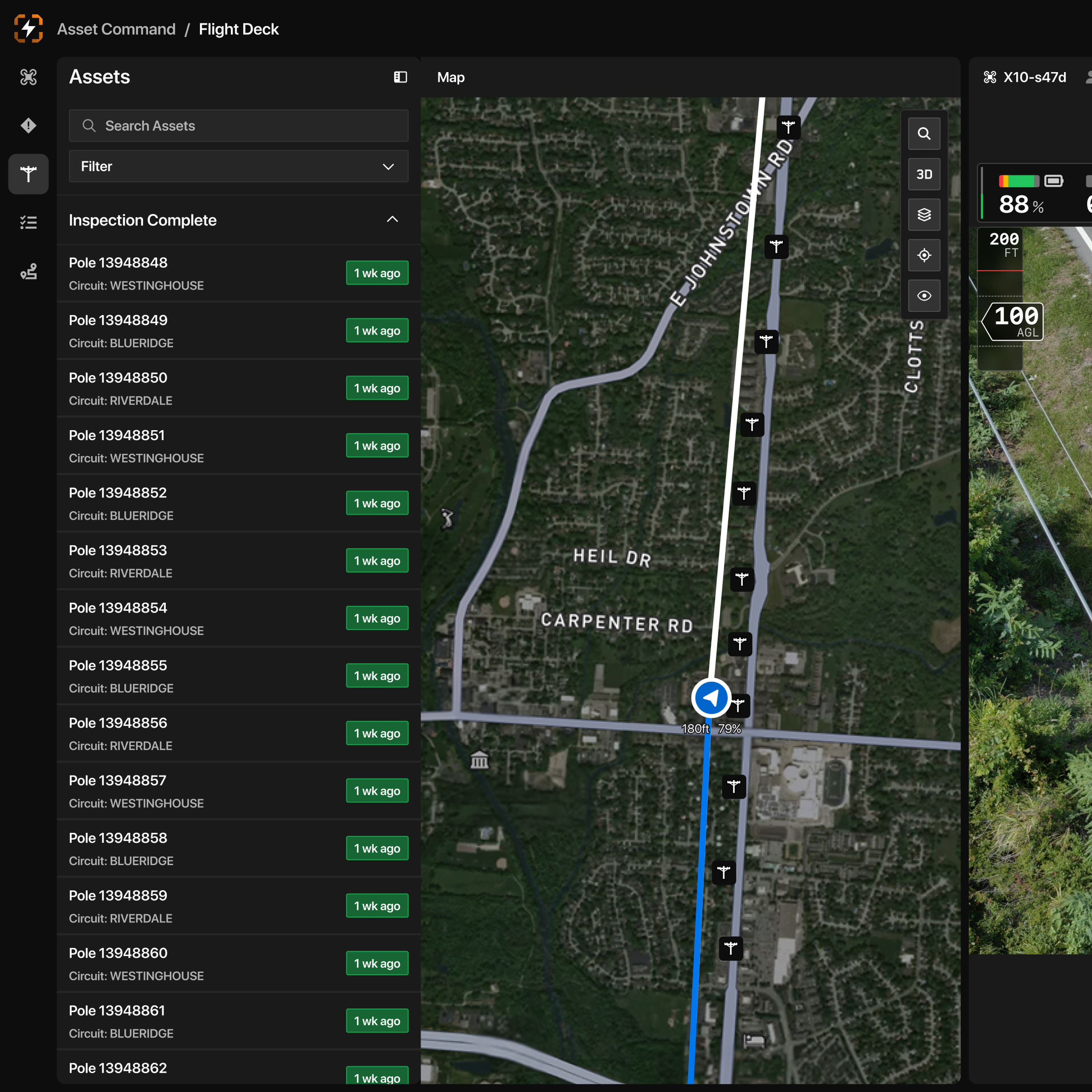Select the X10-s47d drone tab
The width and height of the screenshot is (1092, 1092).
point(1034,78)
